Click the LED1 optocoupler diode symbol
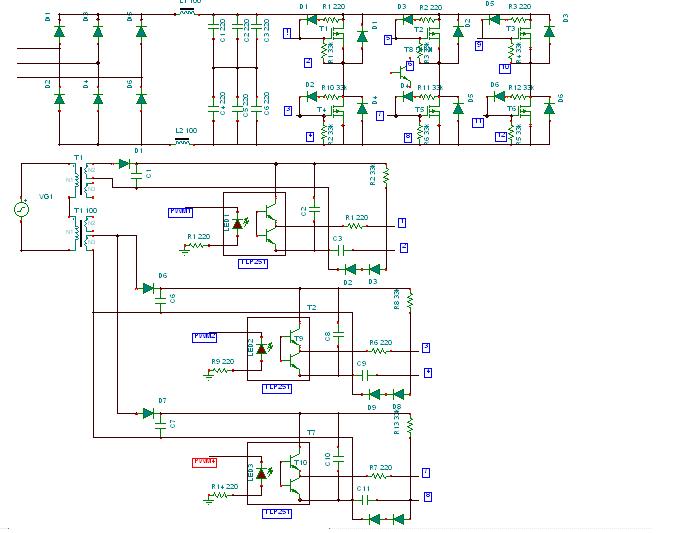 pyautogui.click(x=238, y=224)
